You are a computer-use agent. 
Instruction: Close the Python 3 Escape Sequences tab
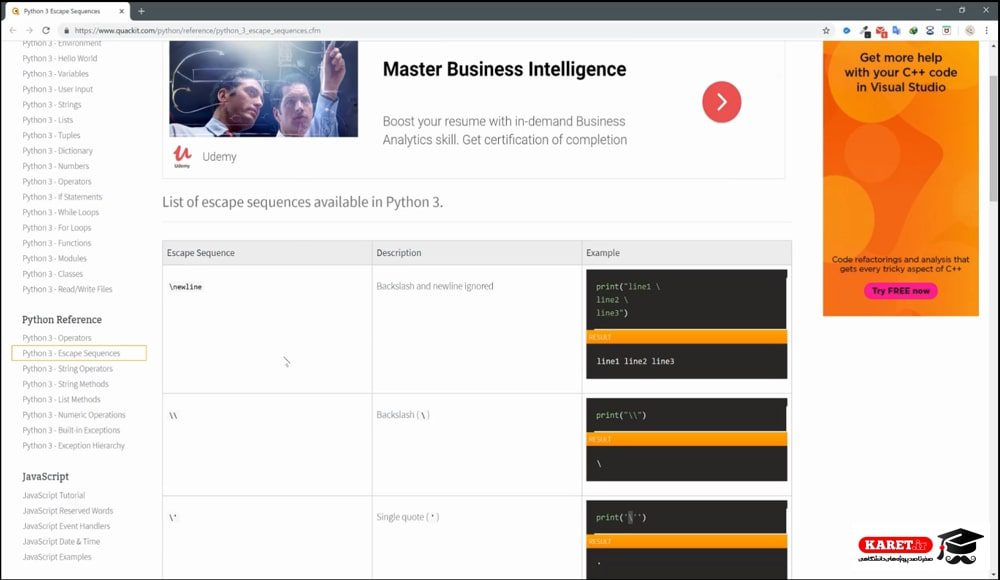[121, 11]
